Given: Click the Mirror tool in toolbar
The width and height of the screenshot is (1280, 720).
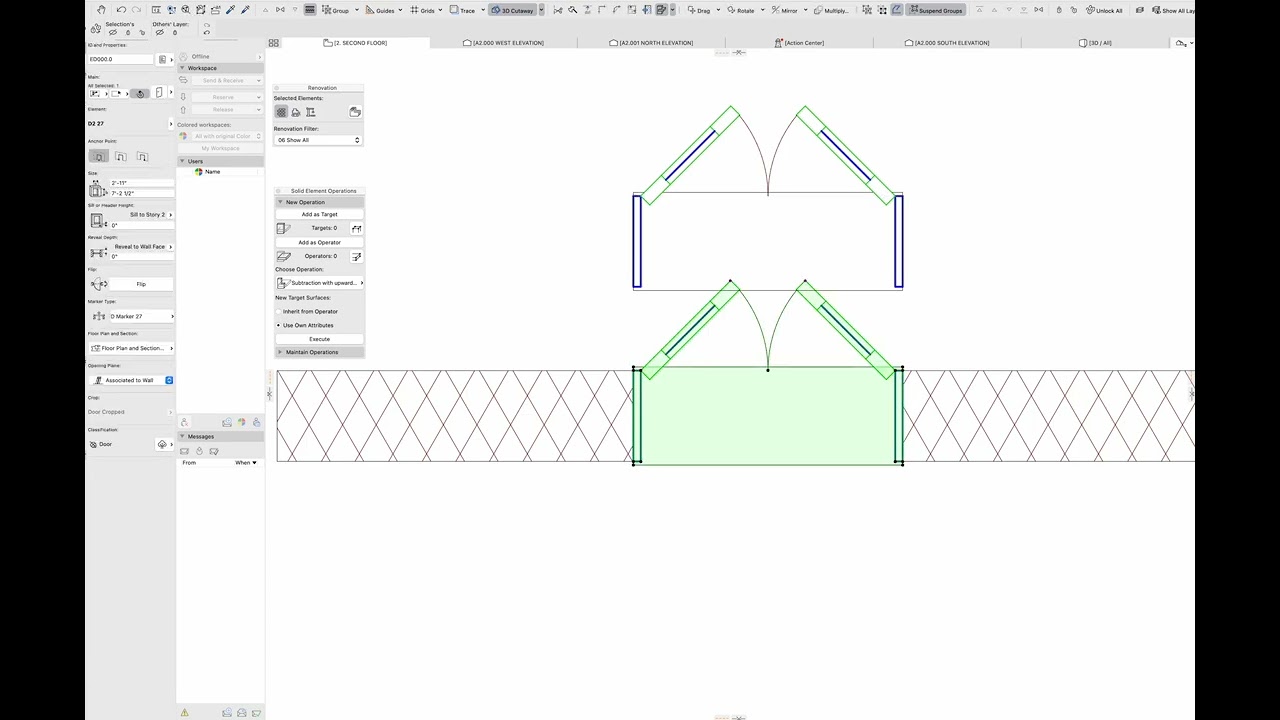Looking at the screenshot, I should [785, 10].
